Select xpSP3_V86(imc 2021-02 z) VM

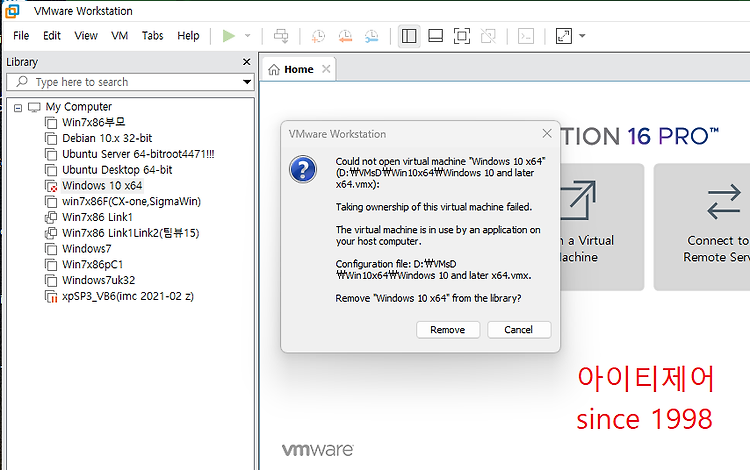pyautogui.click(x=128, y=296)
